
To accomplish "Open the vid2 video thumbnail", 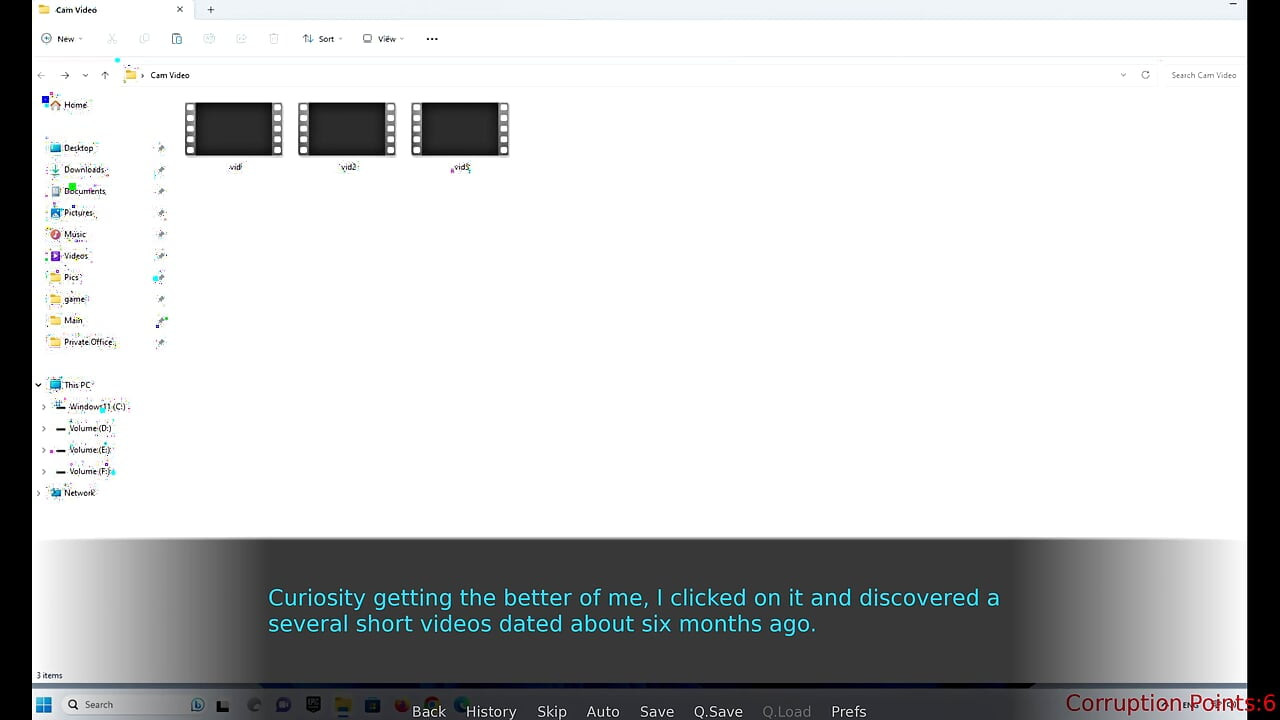I will click(346, 129).
